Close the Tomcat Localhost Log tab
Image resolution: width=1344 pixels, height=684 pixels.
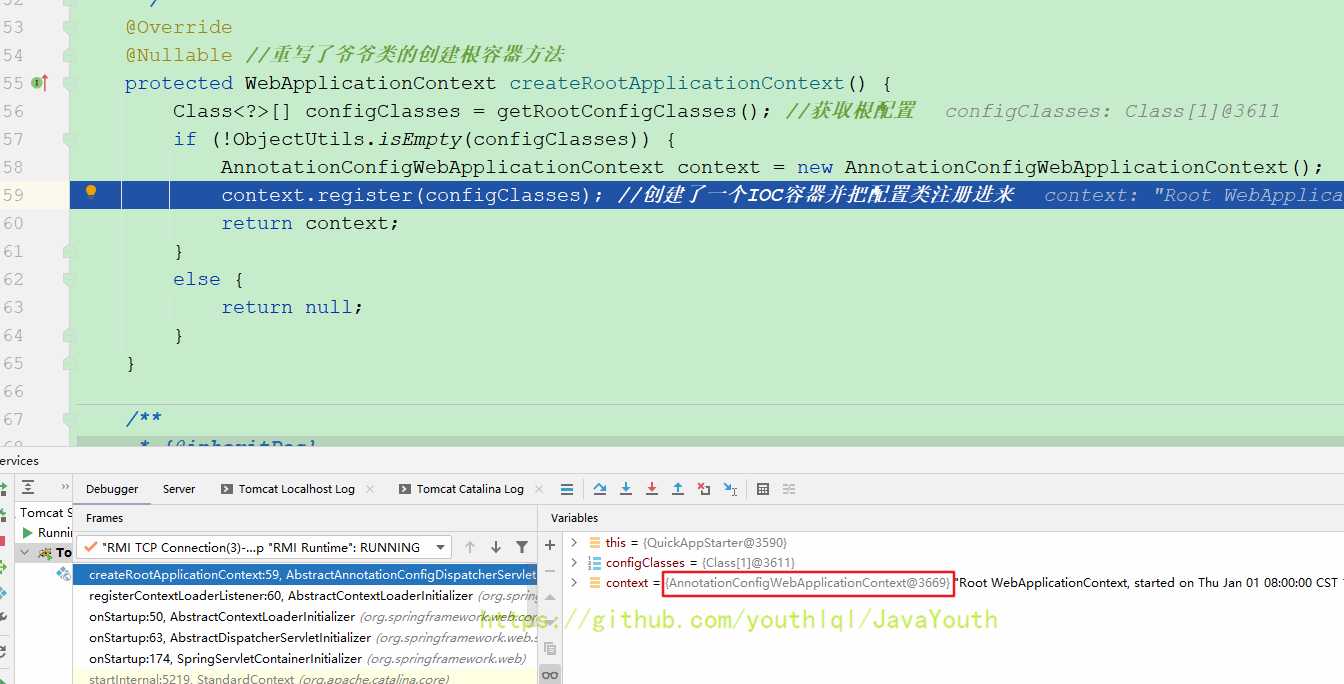click(370, 489)
